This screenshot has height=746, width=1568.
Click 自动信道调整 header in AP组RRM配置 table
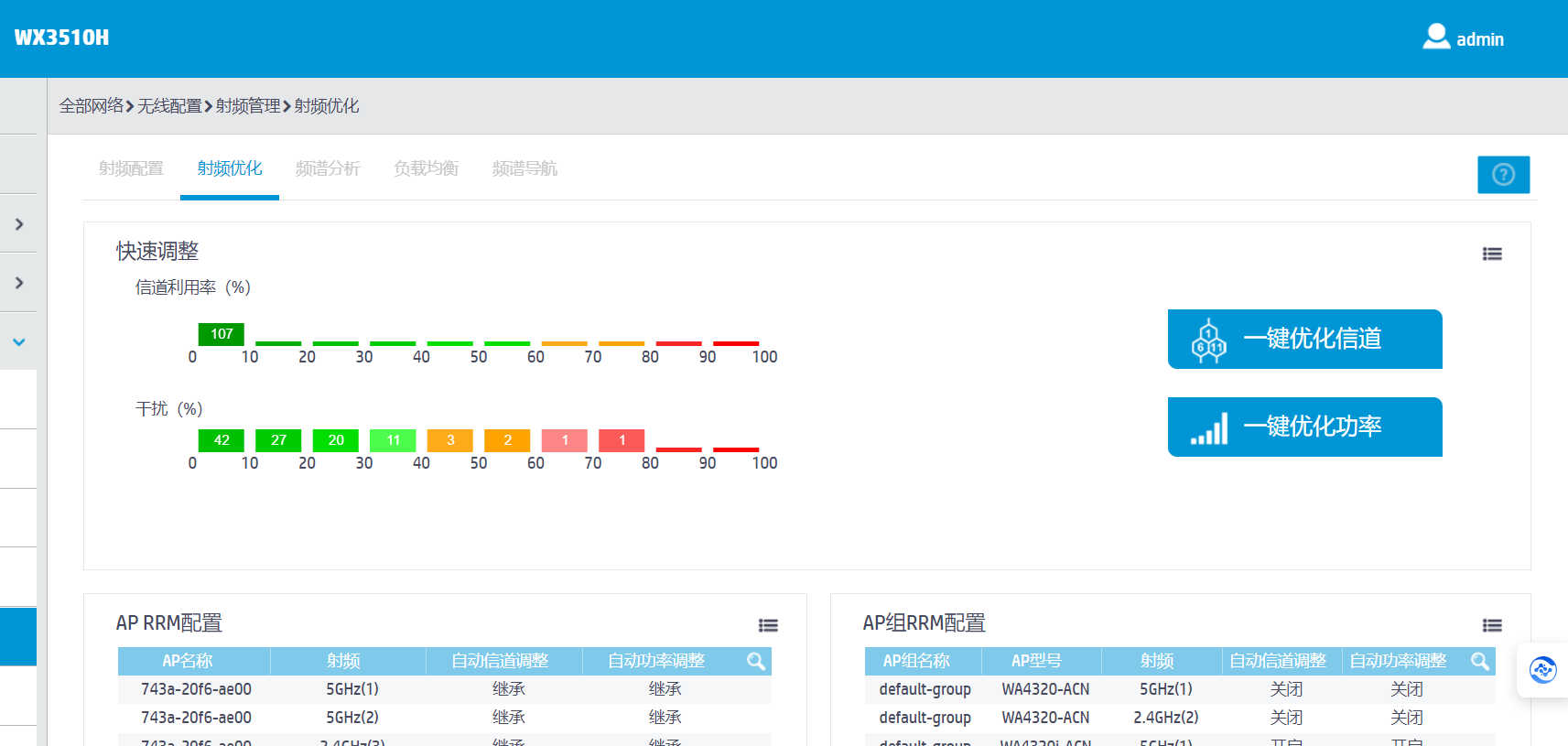1278,661
